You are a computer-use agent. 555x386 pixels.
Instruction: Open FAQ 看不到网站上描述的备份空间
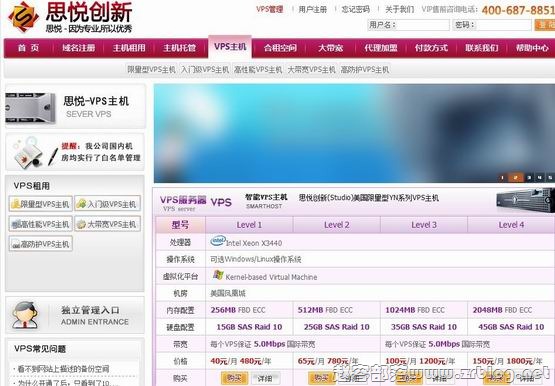click(x=63, y=369)
